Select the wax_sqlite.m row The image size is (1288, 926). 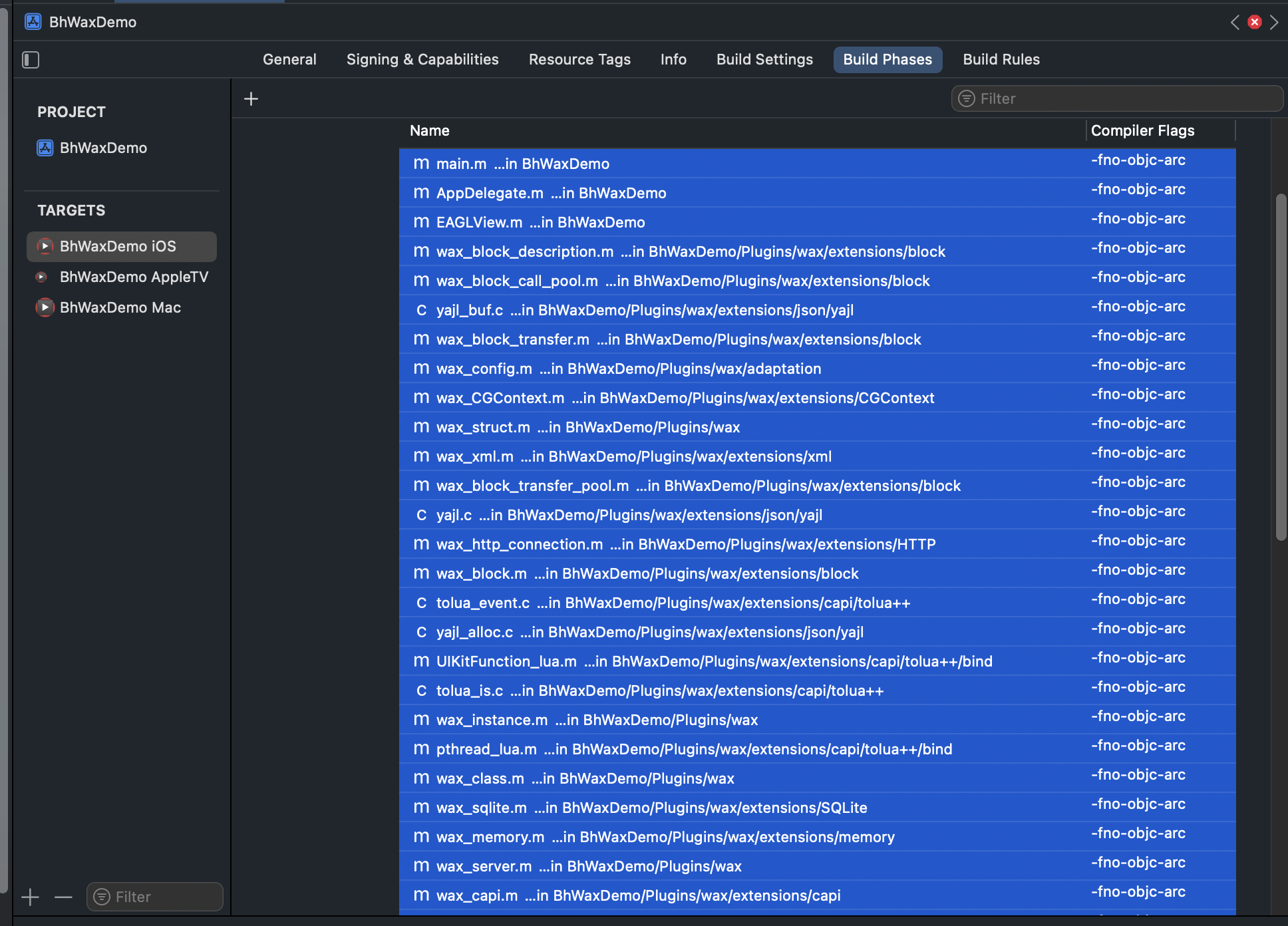(817, 808)
